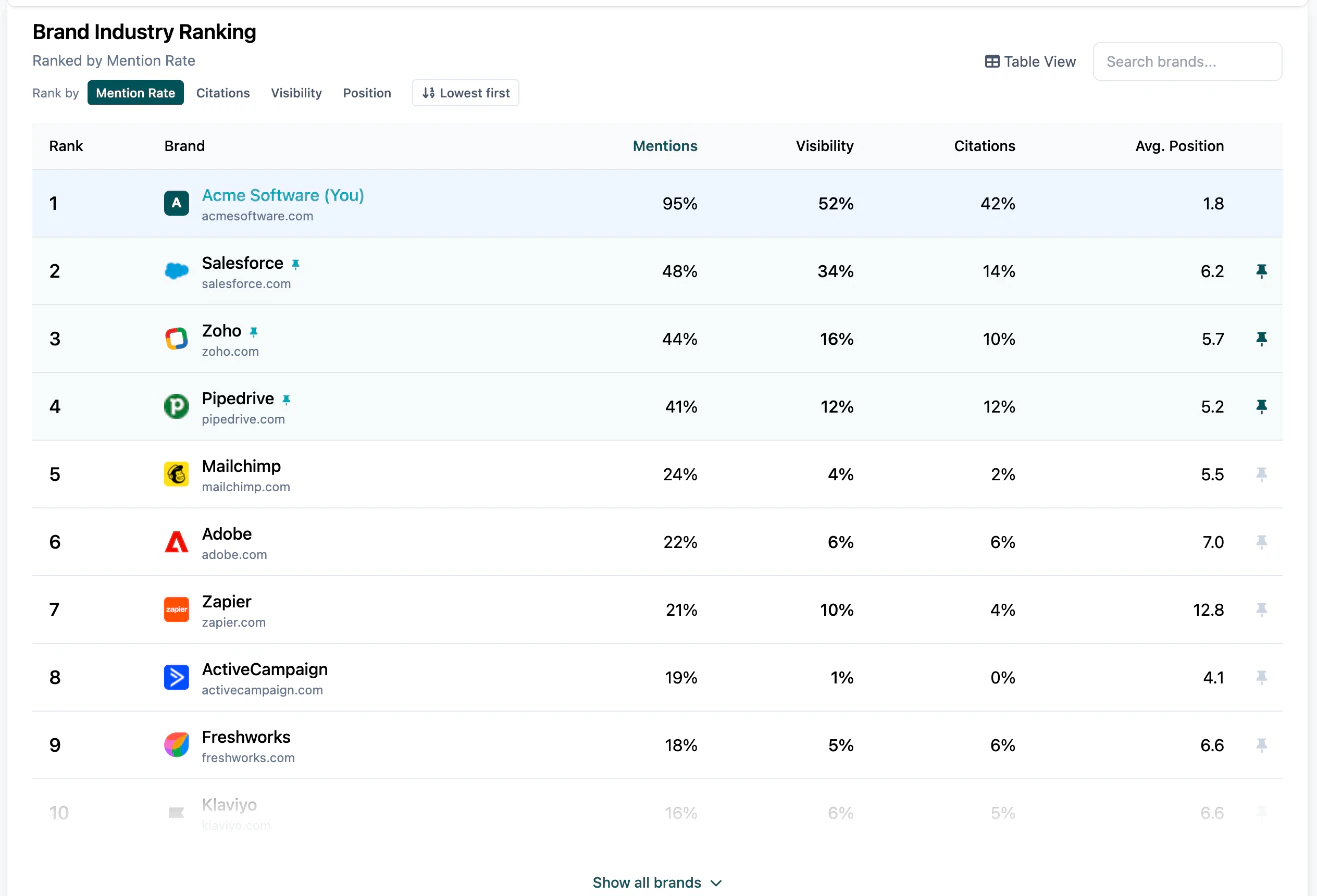The image size is (1317, 896).
Task: Click the Zapier brand logo
Action: [176, 610]
